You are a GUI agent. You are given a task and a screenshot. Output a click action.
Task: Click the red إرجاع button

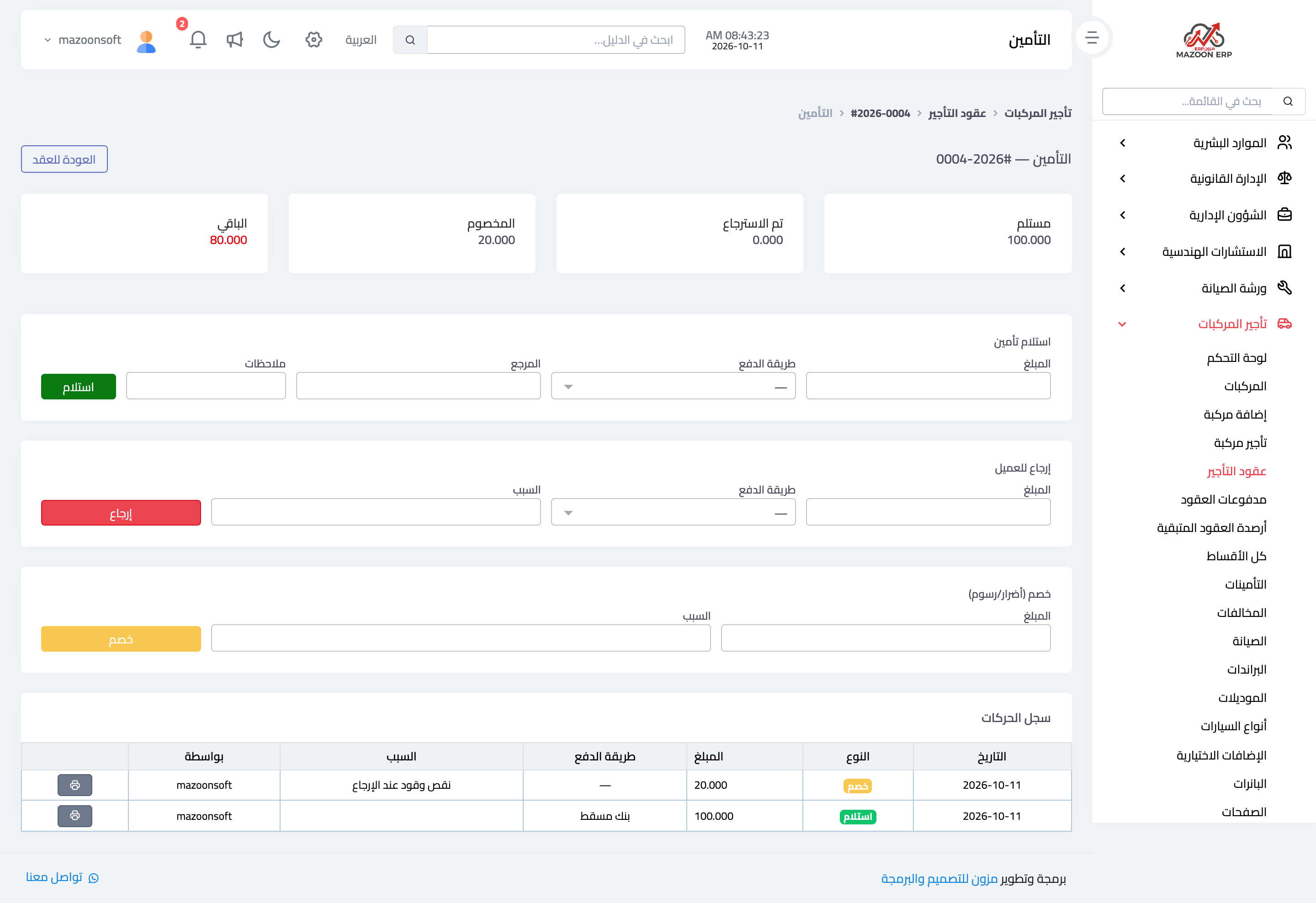[121, 513]
